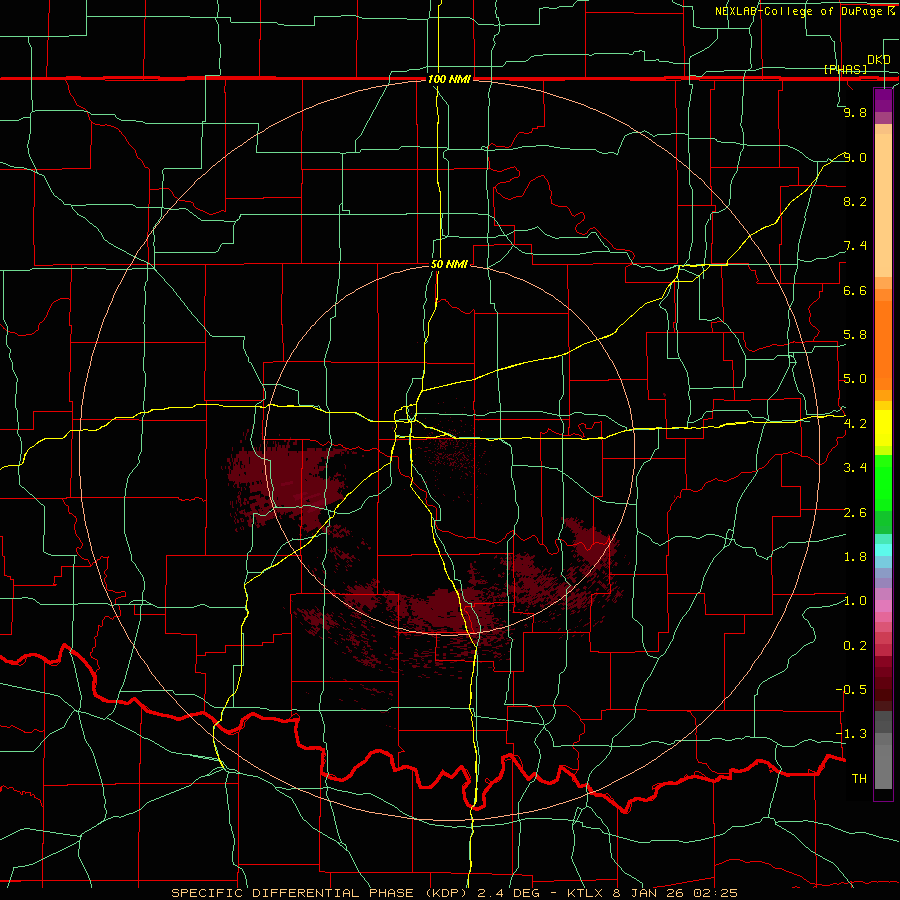Click the 8.2 scale value

click(855, 201)
